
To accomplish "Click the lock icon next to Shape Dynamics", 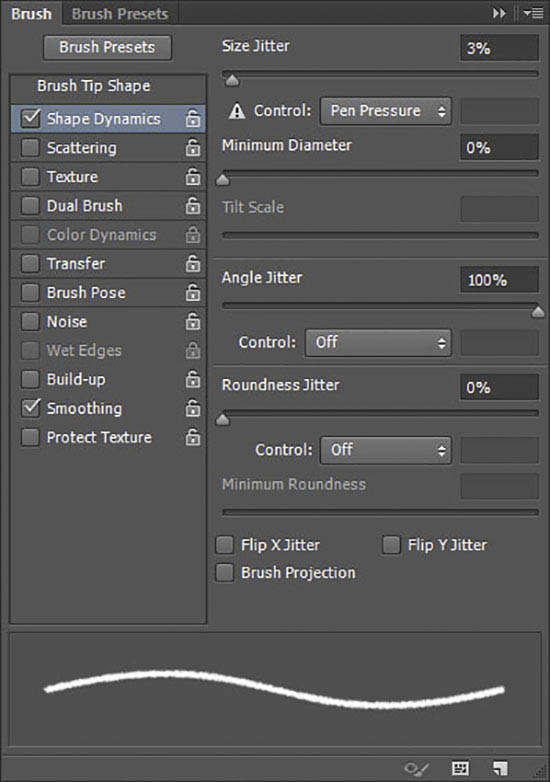I will [x=192, y=119].
